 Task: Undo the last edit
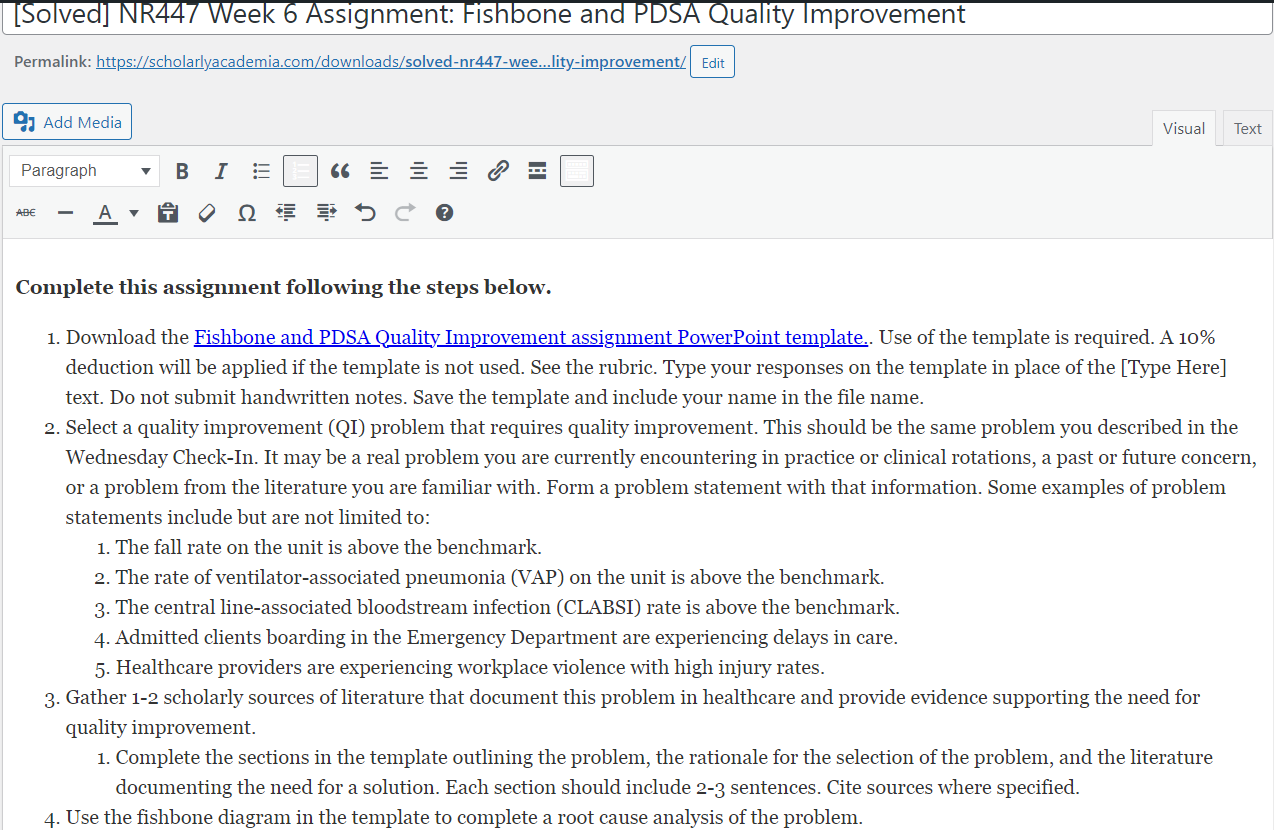click(x=365, y=212)
